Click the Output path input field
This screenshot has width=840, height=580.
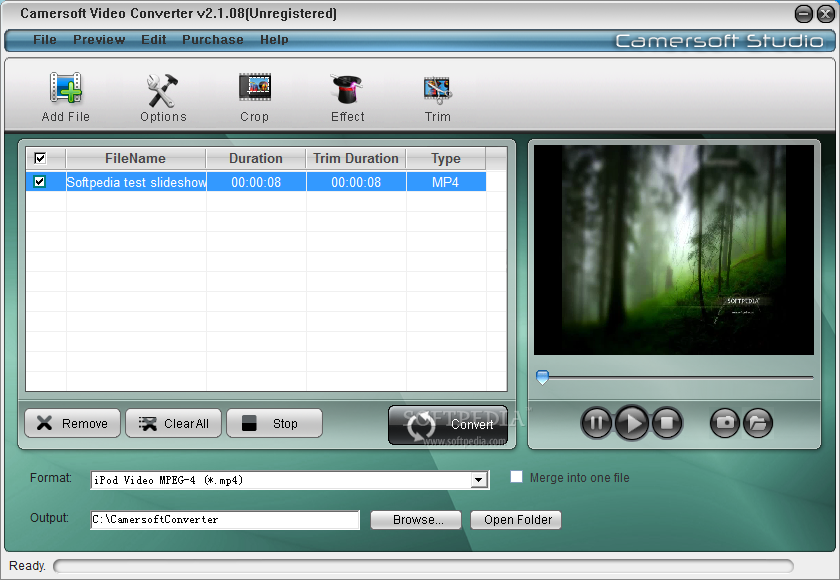pyautogui.click(x=225, y=519)
